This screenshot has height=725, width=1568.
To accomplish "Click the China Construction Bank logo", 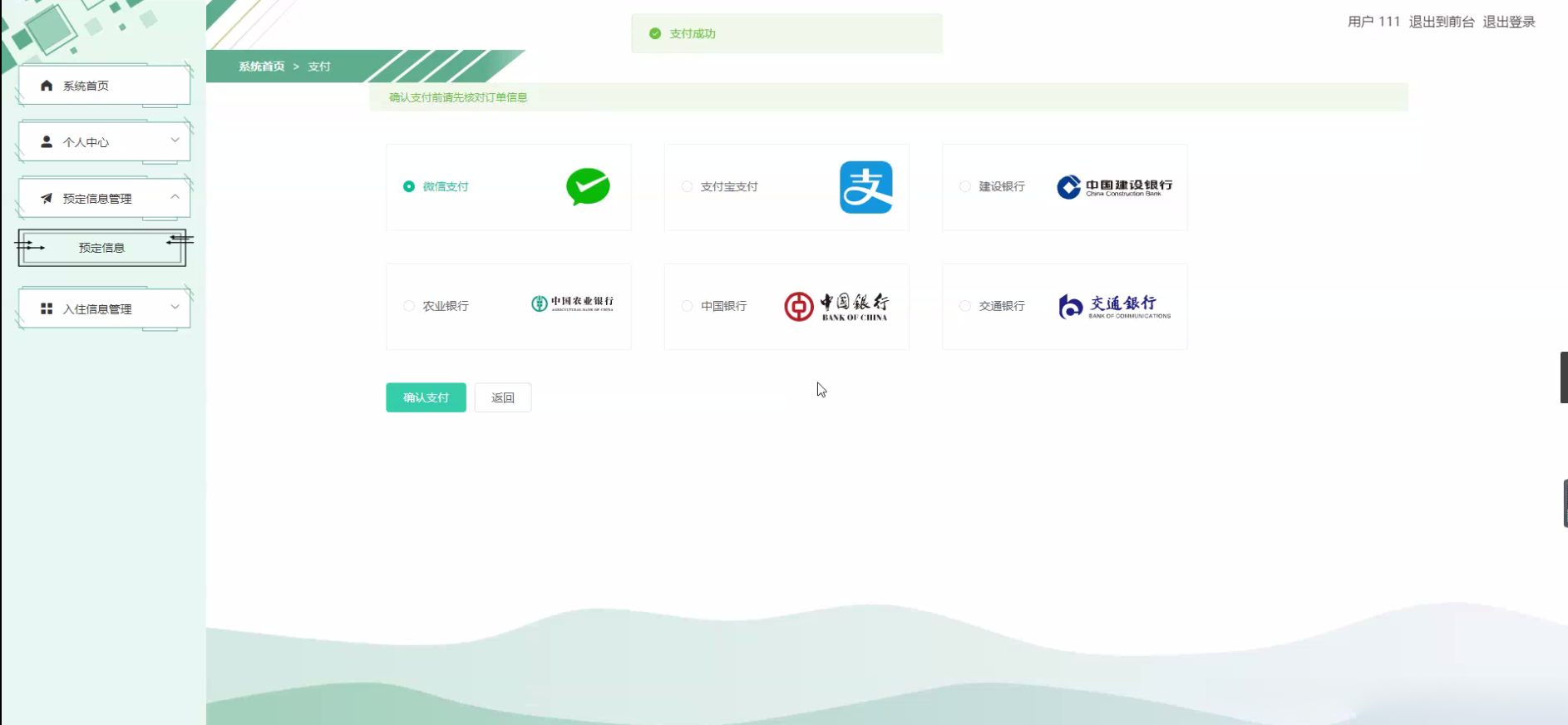I will 1114,187.
